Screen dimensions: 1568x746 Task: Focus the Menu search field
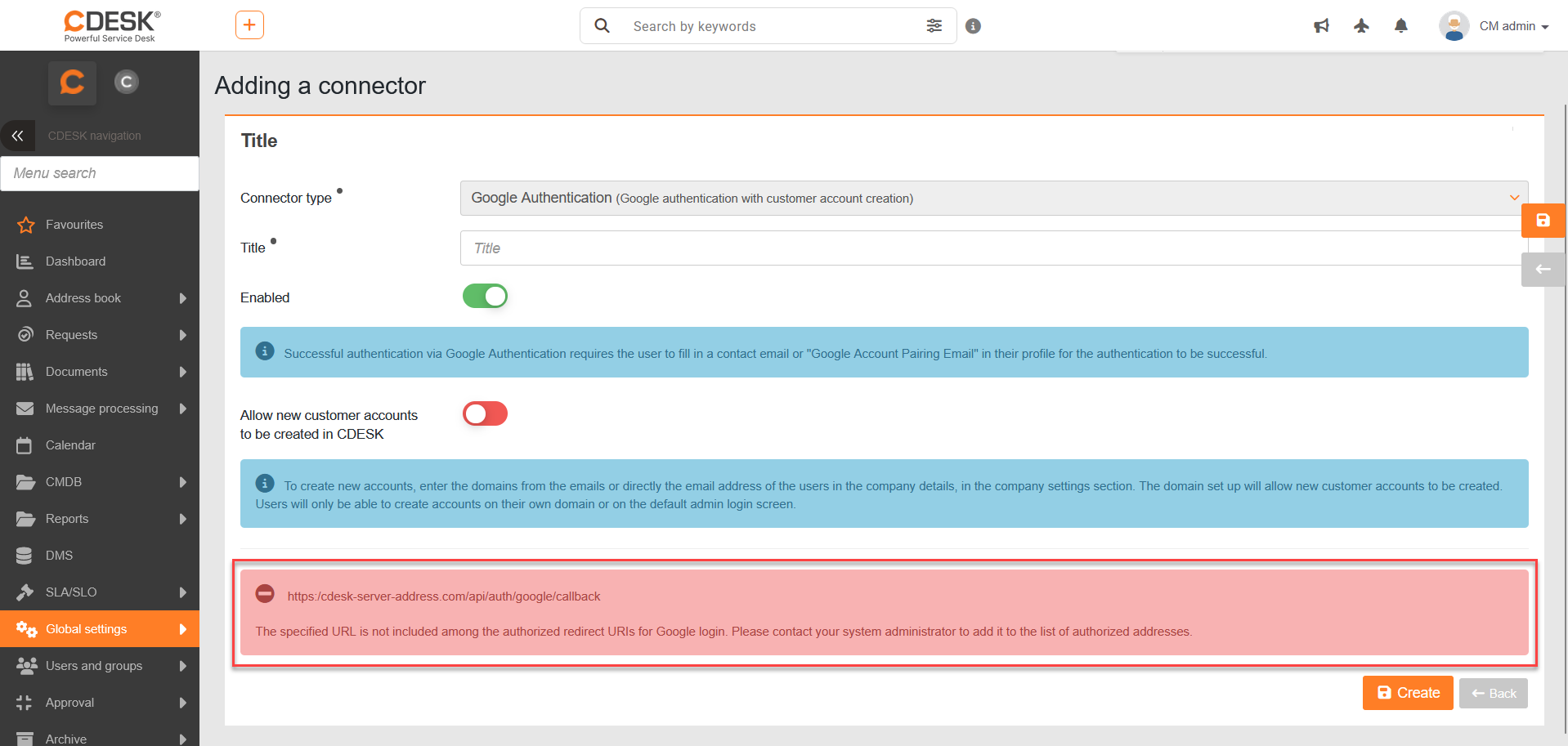100,173
